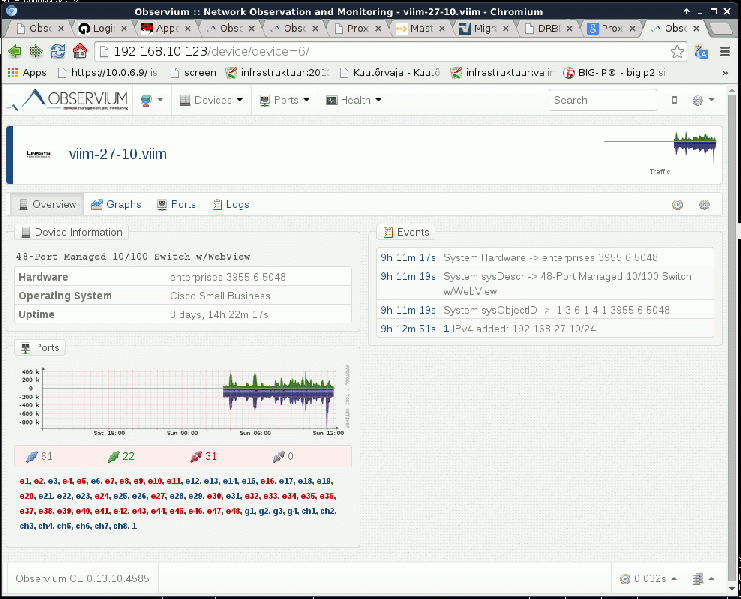Image resolution: width=741 pixels, height=599 pixels.
Task: Click the browser back arrow
Action: [x=14, y=51]
